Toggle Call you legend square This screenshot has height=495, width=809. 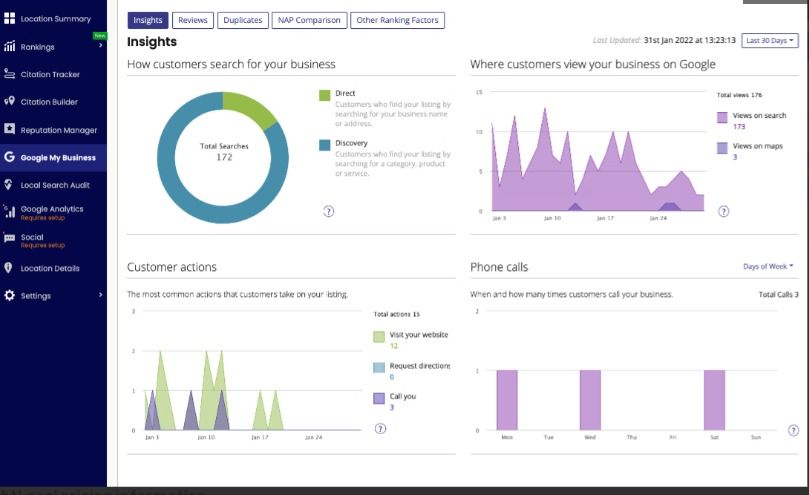coord(379,398)
